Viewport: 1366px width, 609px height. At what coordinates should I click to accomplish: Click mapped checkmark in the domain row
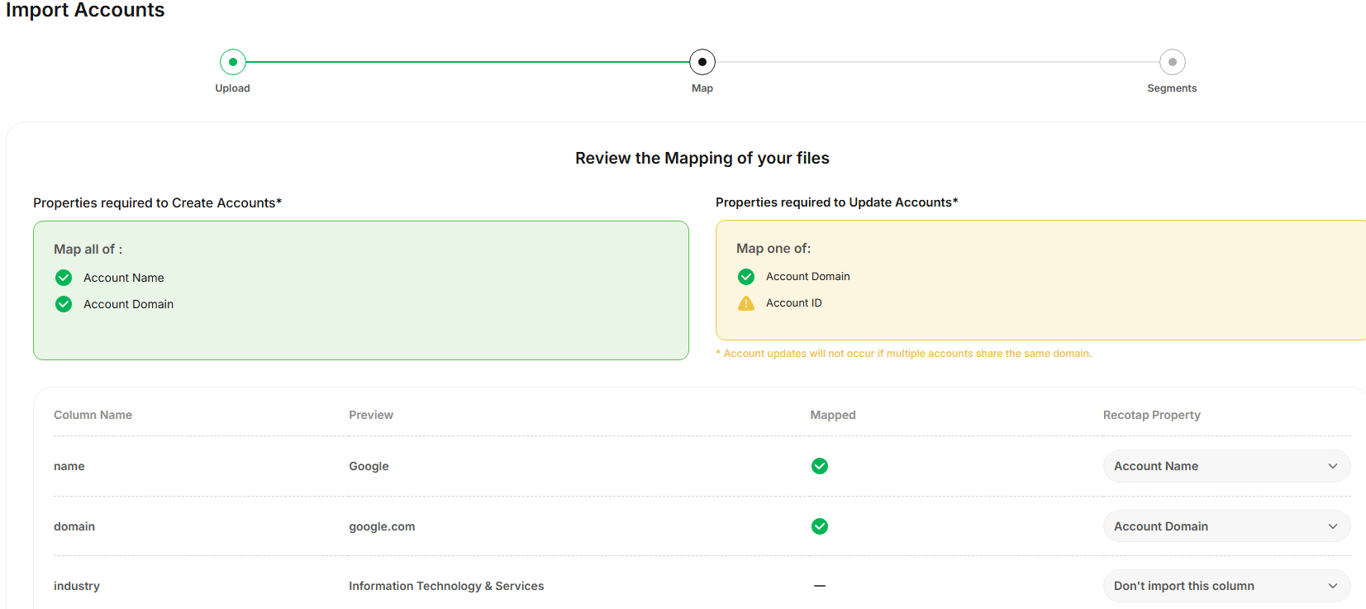click(x=820, y=526)
